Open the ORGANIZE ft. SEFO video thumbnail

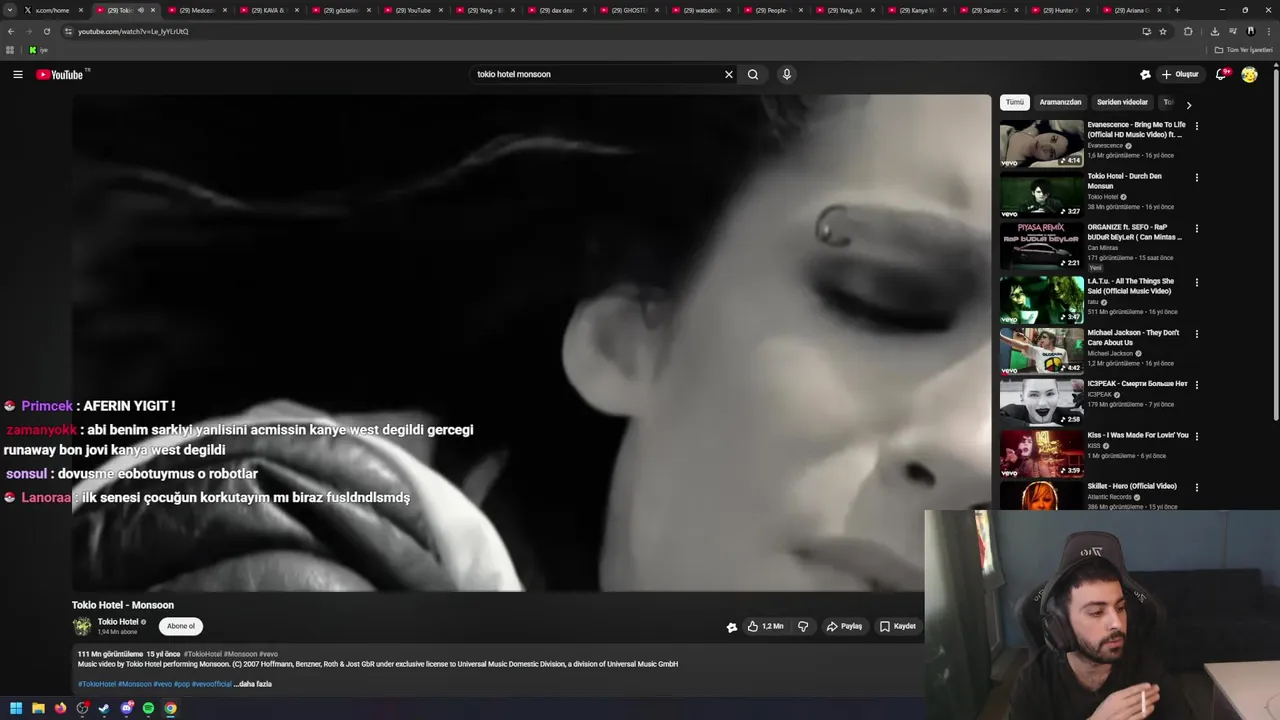coord(1042,246)
